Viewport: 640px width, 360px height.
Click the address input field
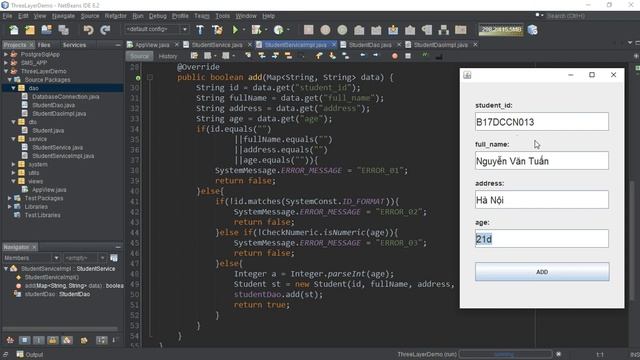[x=542, y=200]
